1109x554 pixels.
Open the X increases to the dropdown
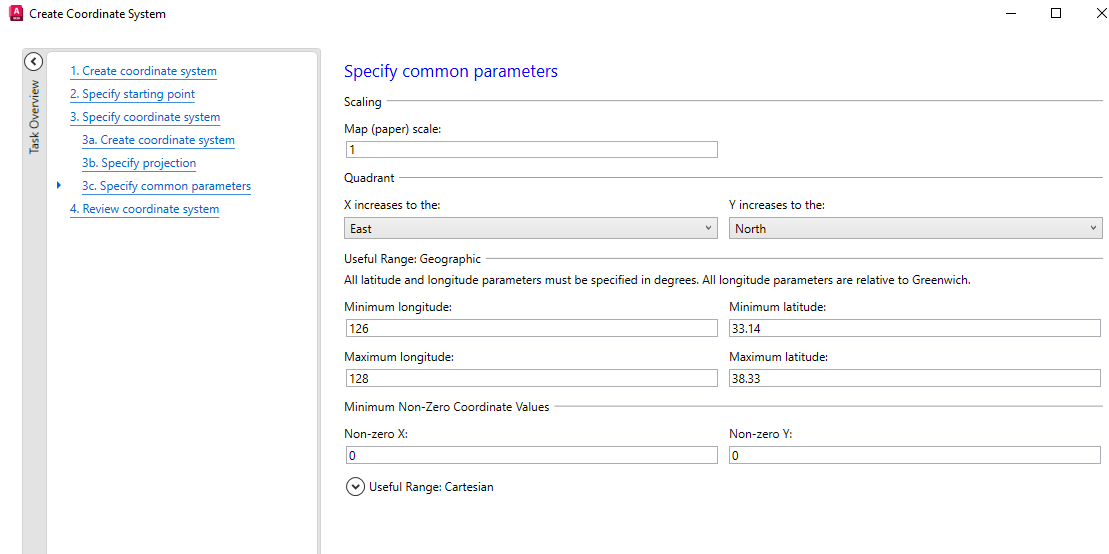coord(530,228)
